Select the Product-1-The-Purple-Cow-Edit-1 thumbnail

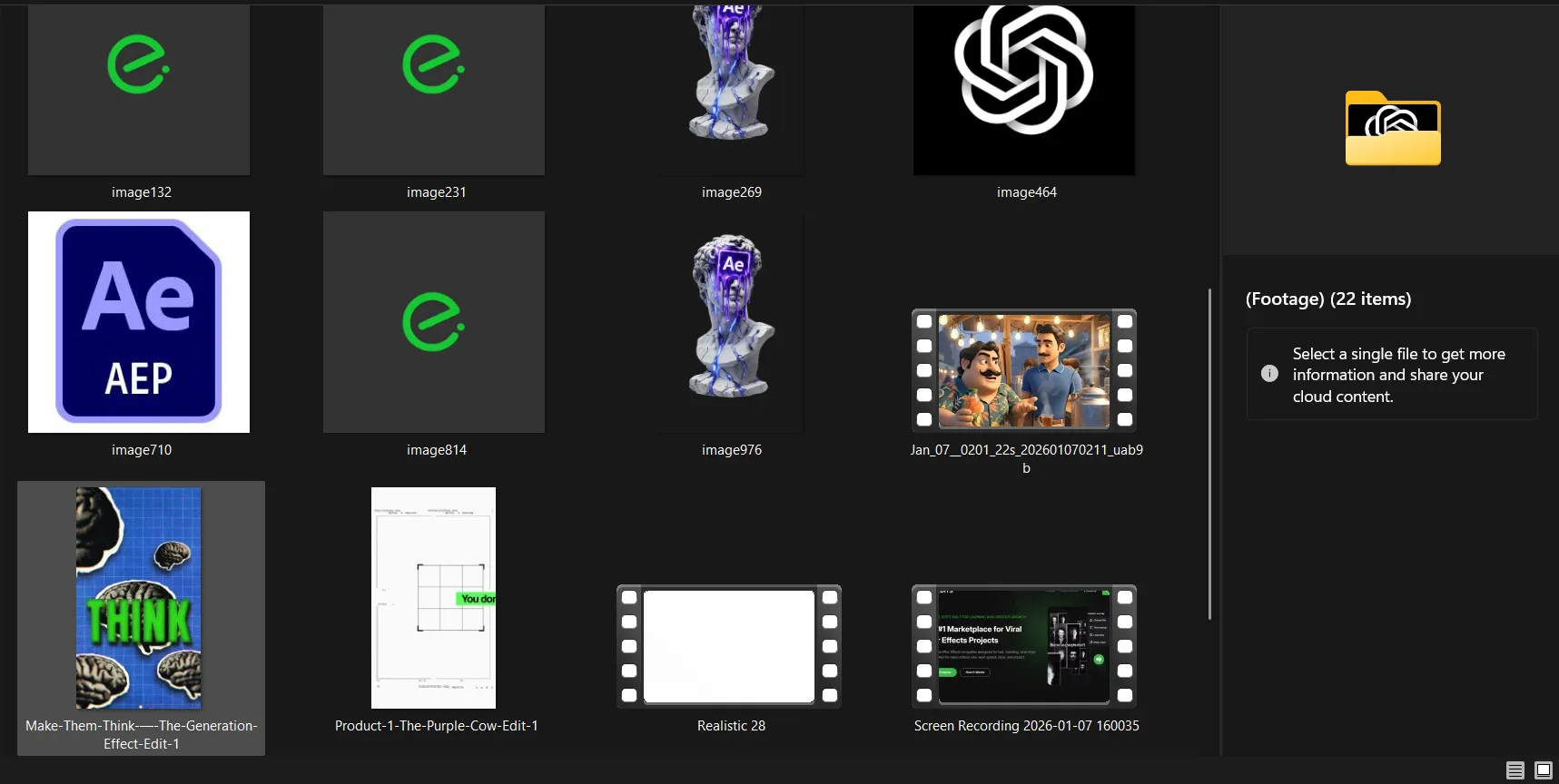pyautogui.click(x=434, y=598)
